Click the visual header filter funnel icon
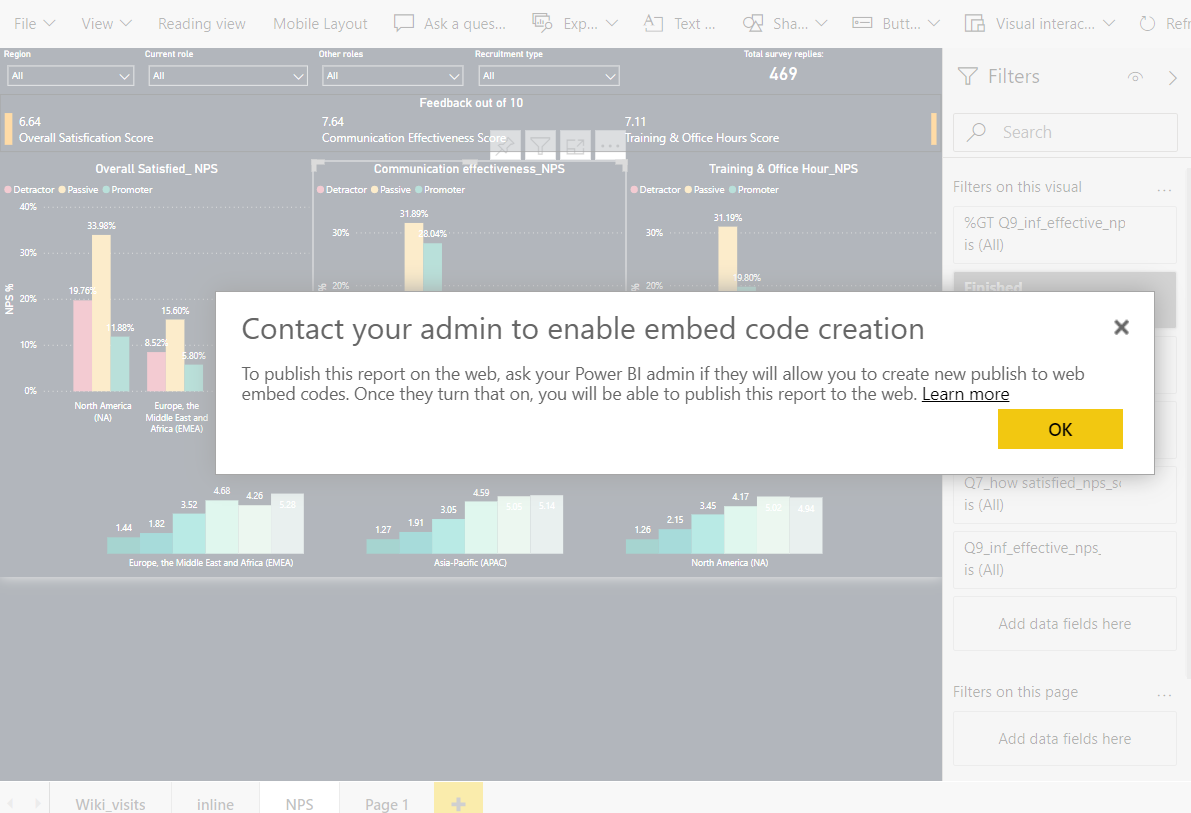 (540, 144)
